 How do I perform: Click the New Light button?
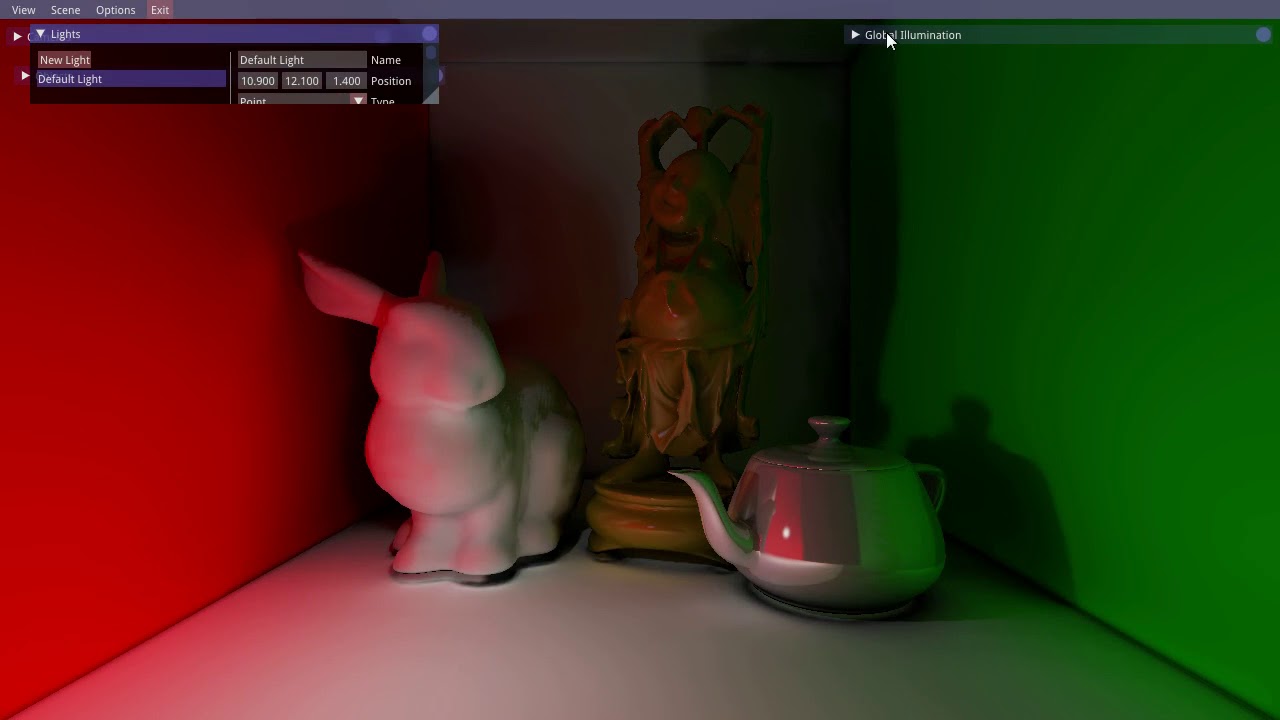65,60
